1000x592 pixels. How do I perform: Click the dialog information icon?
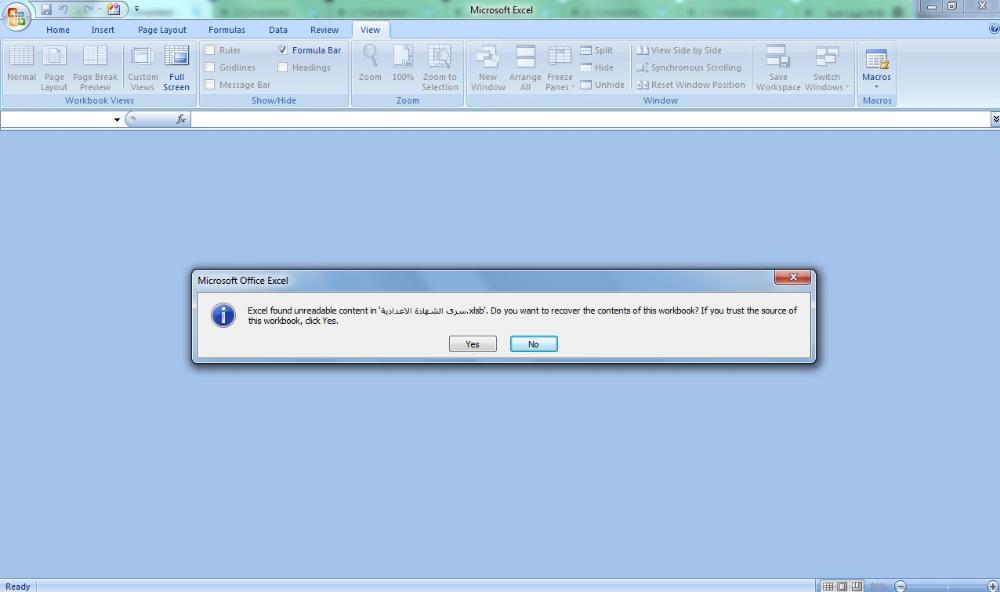[223, 316]
